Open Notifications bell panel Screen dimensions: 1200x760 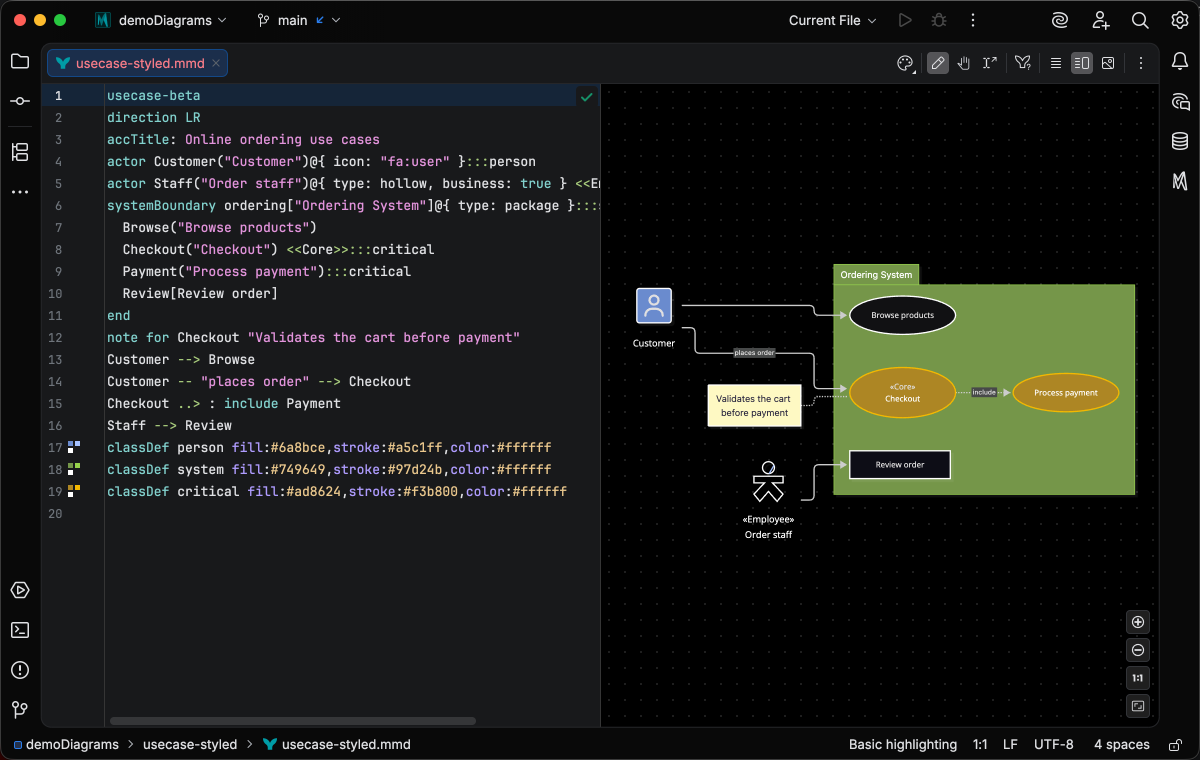1180,61
